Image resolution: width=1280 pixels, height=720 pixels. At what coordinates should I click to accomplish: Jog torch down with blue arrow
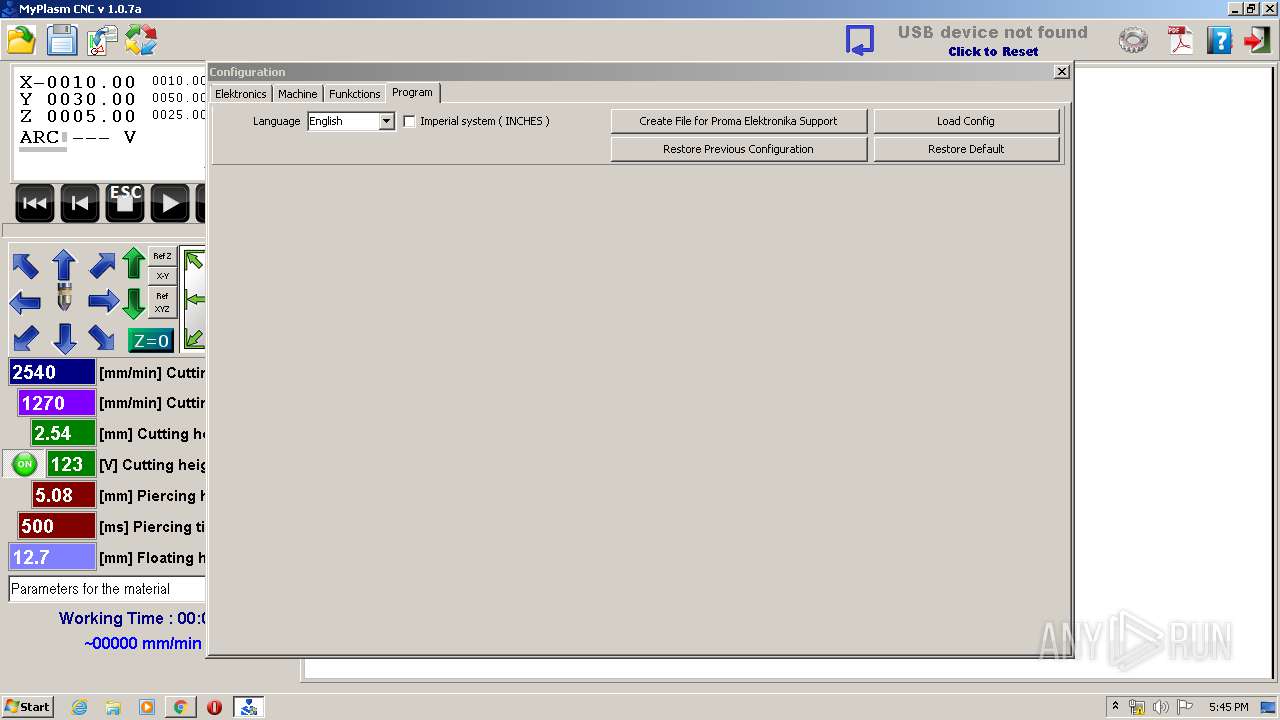point(64,339)
